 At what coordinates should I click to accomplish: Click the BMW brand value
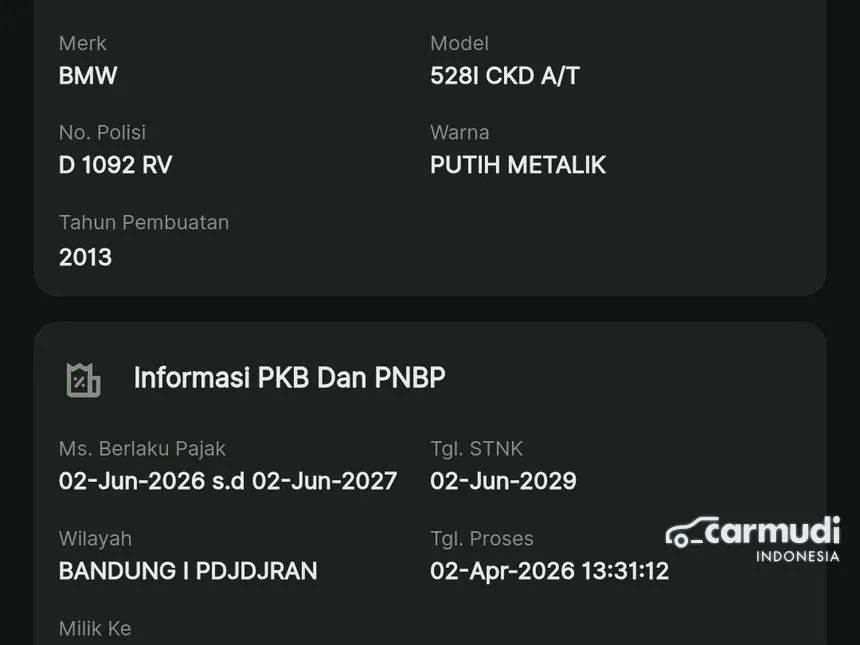(88, 76)
